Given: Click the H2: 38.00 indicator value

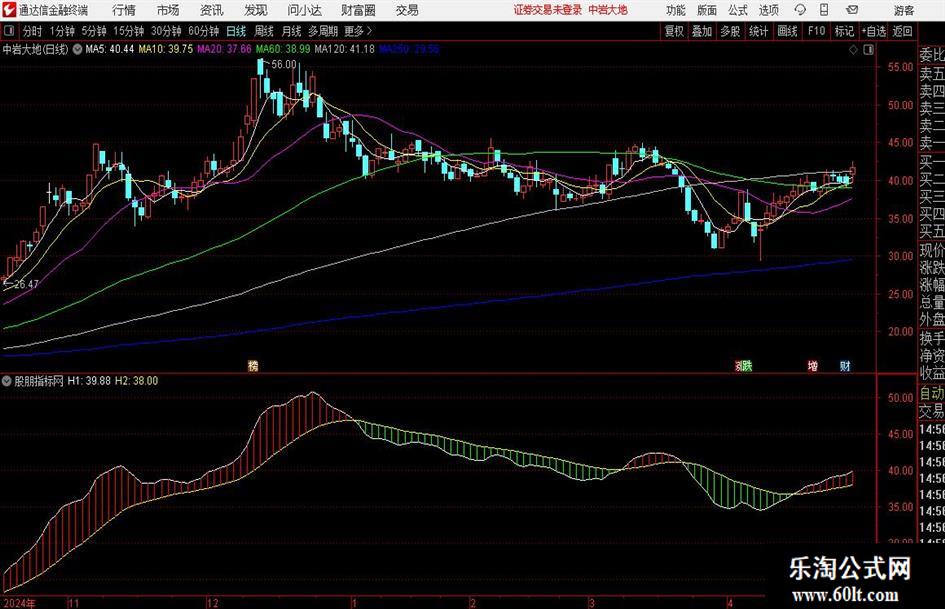Looking at the screenshot, I should 136,381.
